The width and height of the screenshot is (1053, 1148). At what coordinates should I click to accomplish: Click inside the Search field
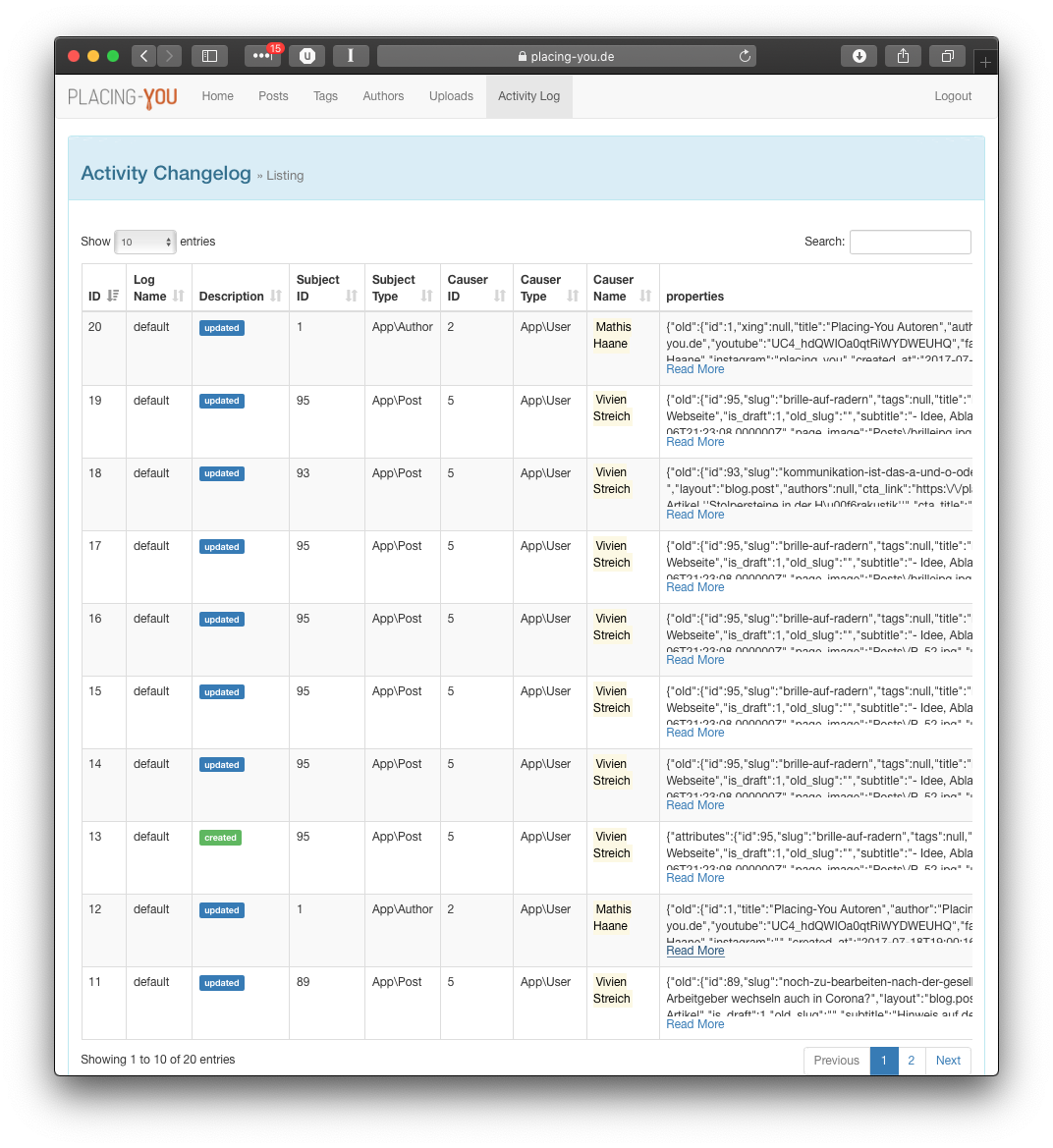tap(910, 242)
